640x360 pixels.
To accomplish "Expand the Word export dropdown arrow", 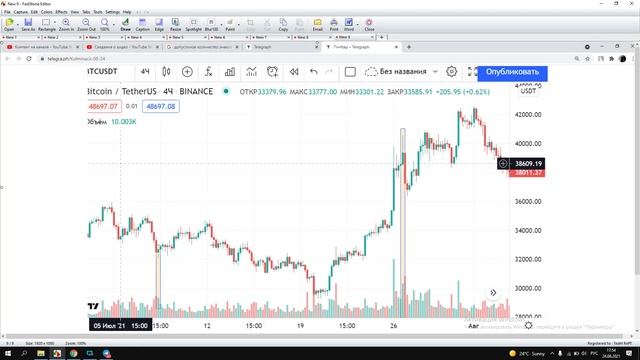I will pos(358,24).
